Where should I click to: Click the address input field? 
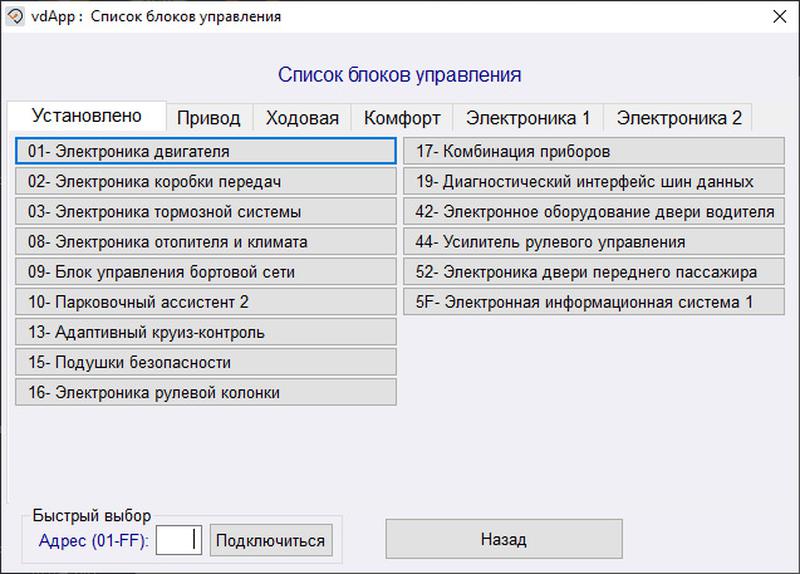pos(180,540)
